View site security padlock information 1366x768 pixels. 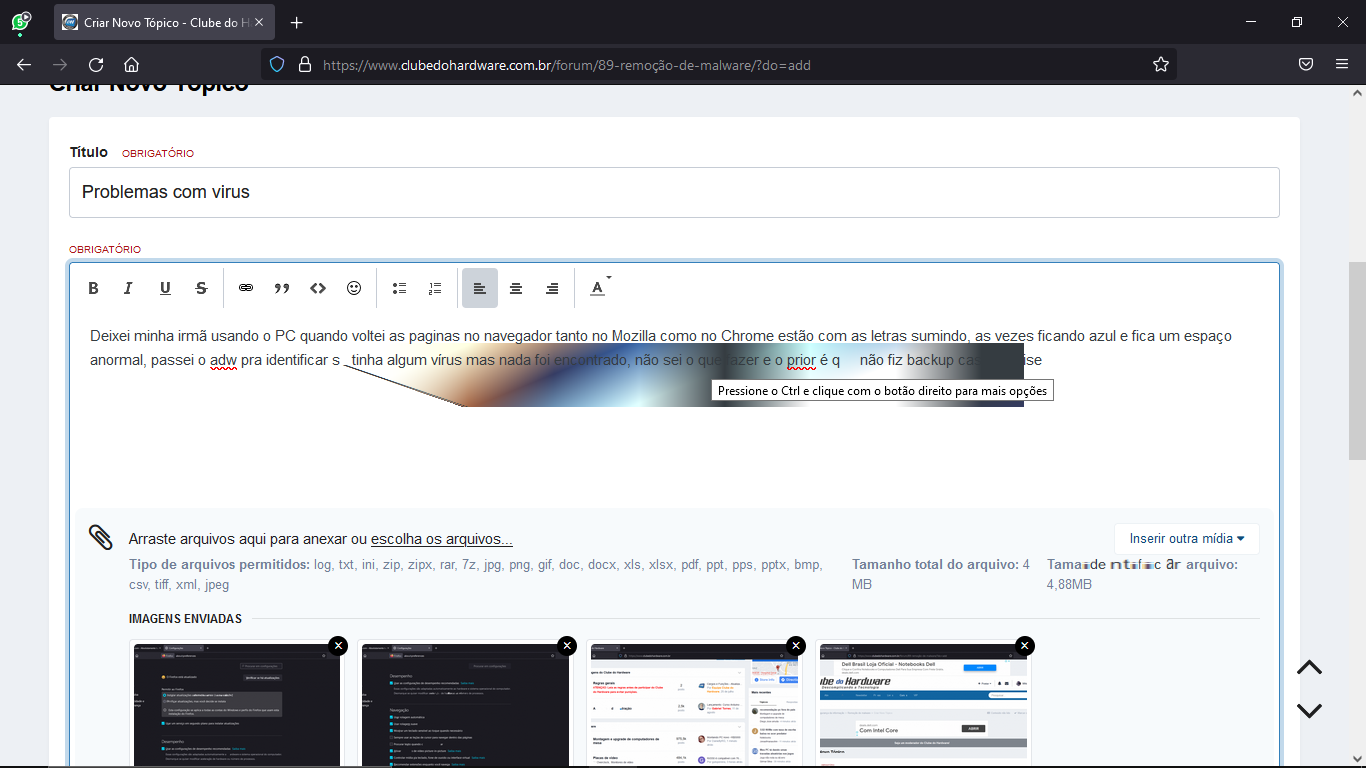[x=305, y=64]
